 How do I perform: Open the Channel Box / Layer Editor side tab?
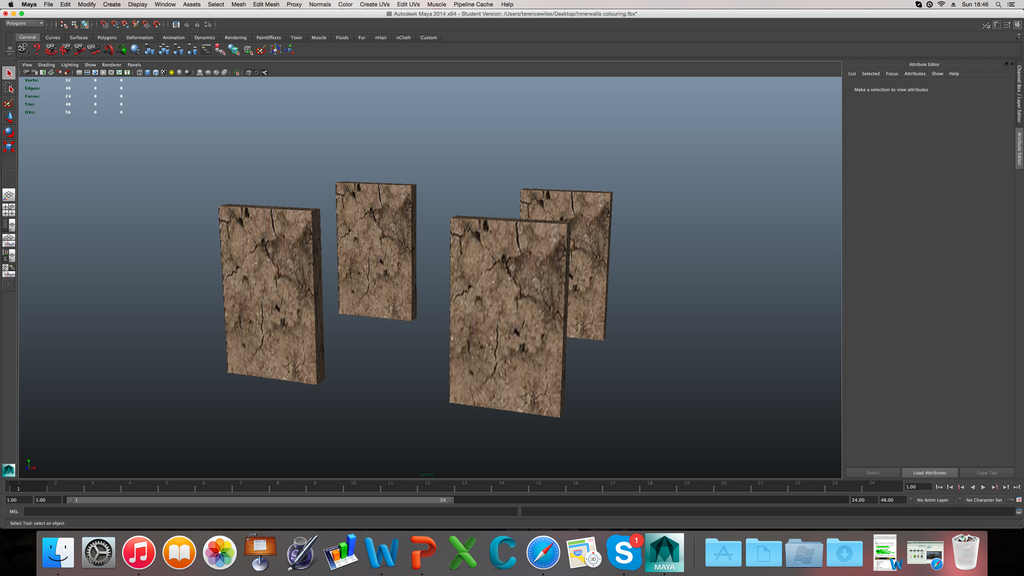click(1019, 94)
